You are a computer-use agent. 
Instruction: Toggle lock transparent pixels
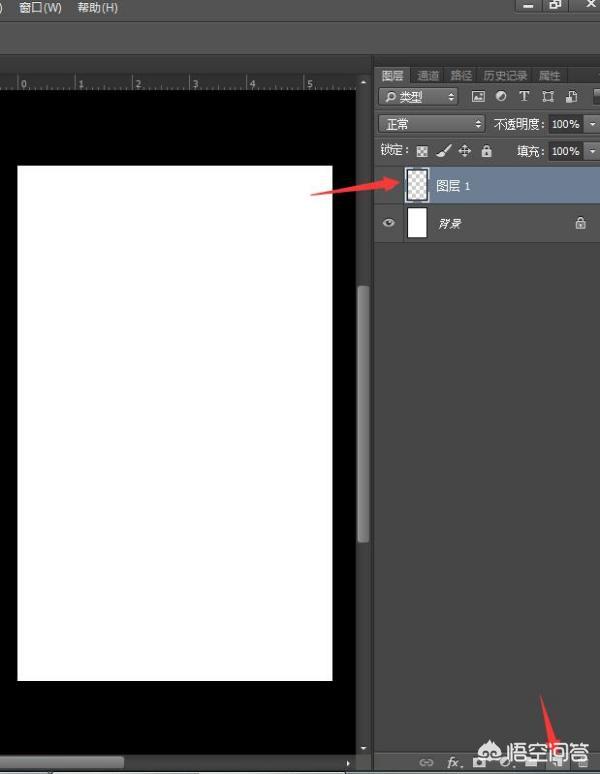click(x=422, y=151)
